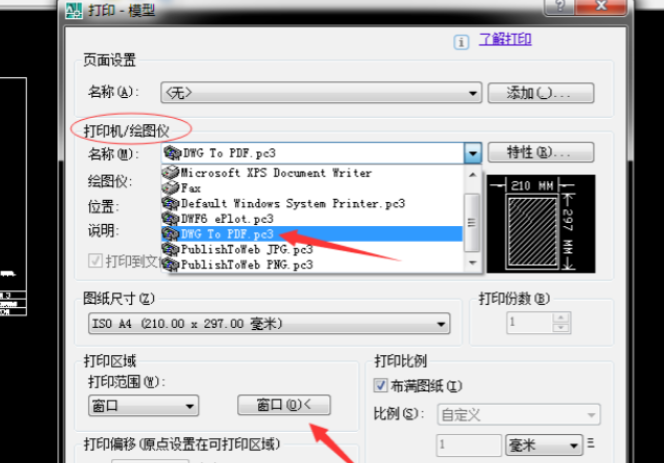
Task: Click the help question mark button
Action: (560, 6)
